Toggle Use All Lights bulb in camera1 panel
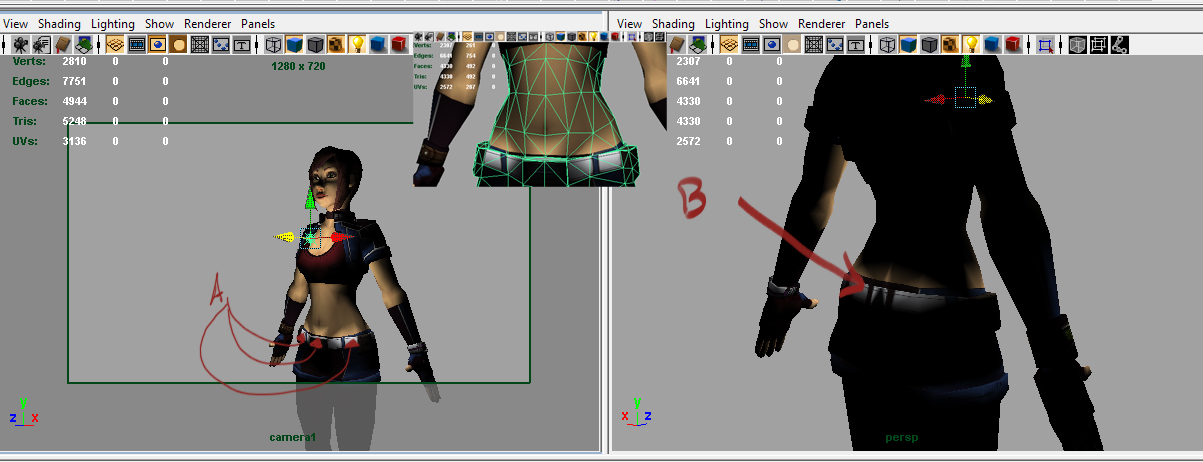 tap(357, 44)
